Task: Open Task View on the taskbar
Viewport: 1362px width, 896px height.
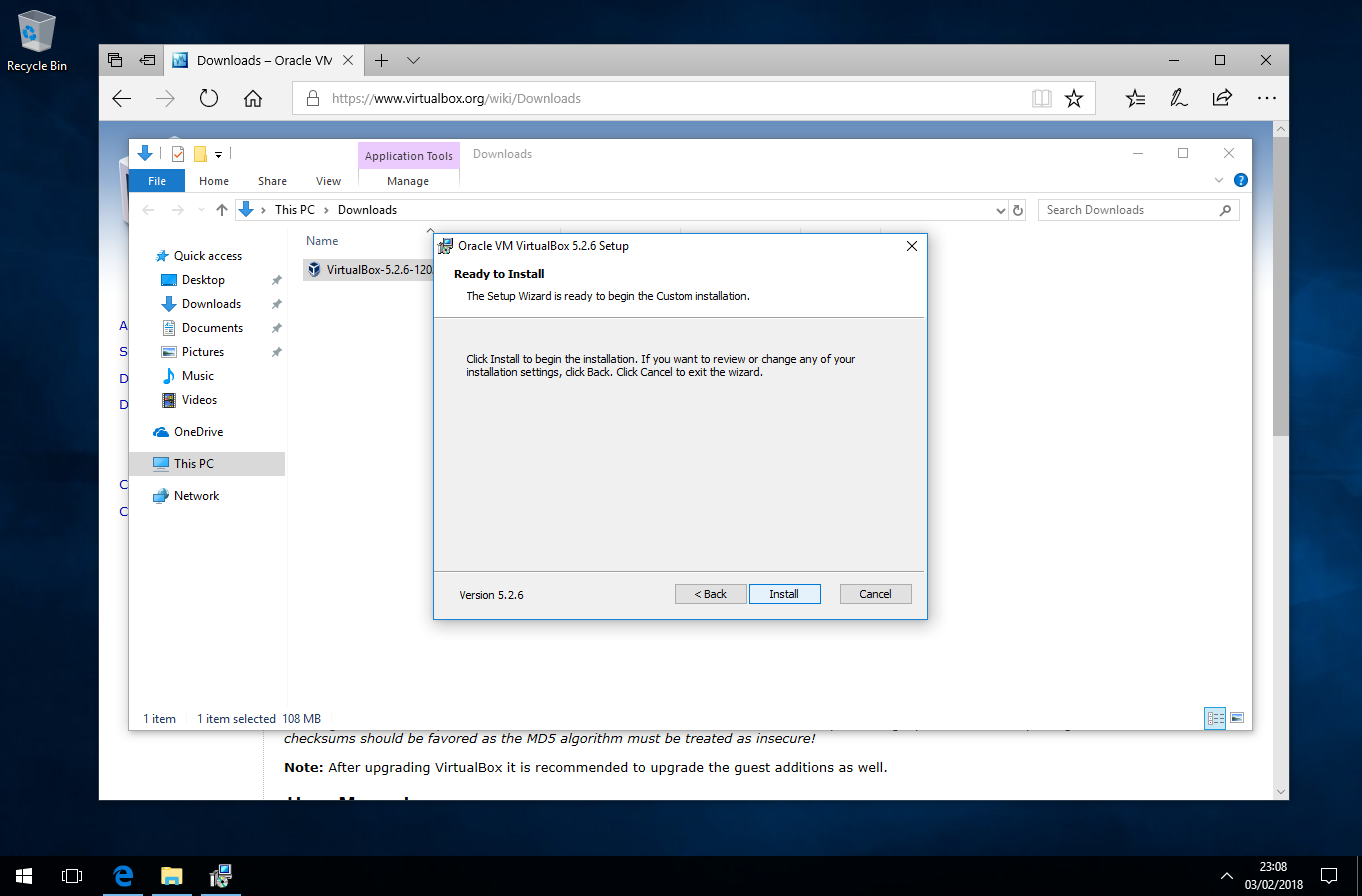Action: coord(72,876)
